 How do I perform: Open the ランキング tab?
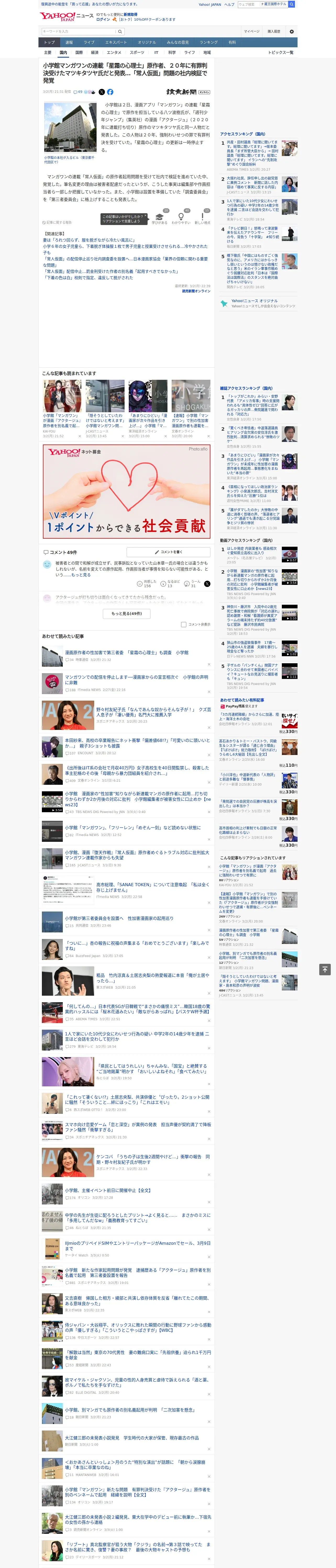tap(209, 43)
